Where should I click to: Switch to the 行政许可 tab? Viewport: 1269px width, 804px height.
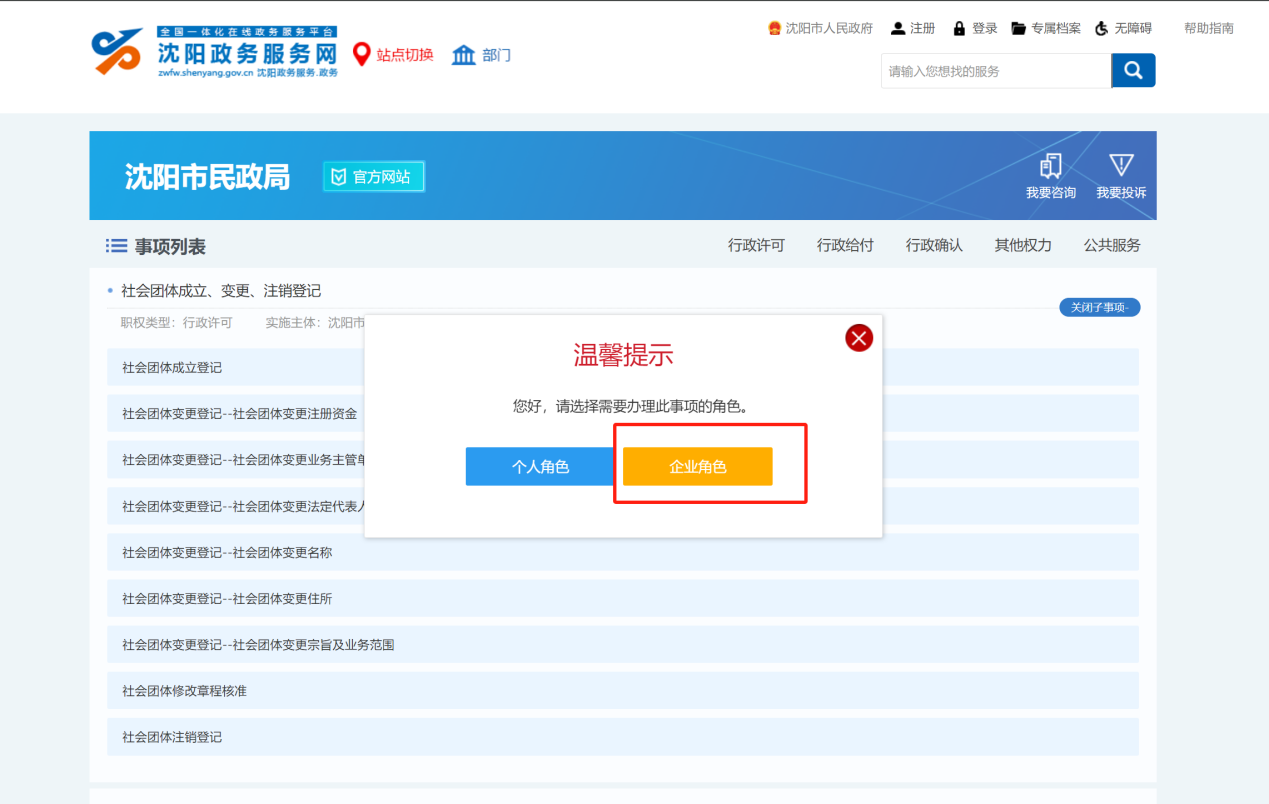pos(756,245)
